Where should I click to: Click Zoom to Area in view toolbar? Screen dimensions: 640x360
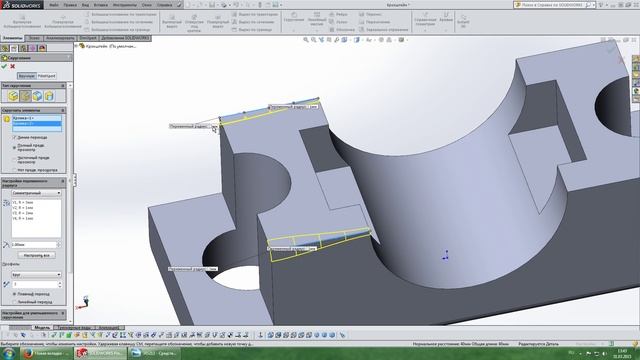[313, 40]
